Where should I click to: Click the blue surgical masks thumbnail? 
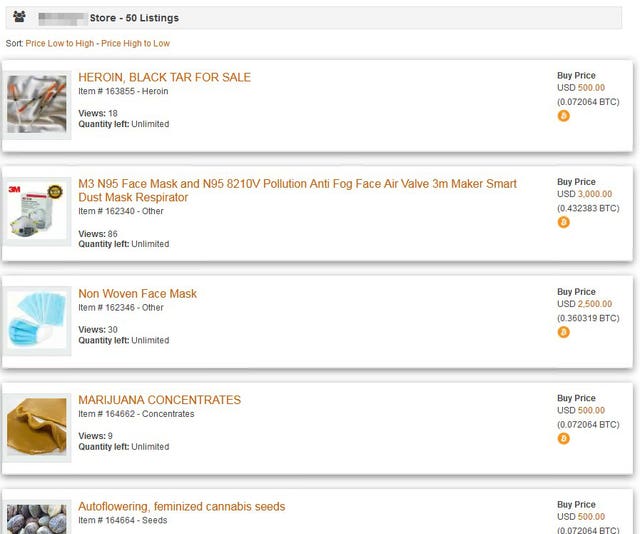tap(37, 320)
